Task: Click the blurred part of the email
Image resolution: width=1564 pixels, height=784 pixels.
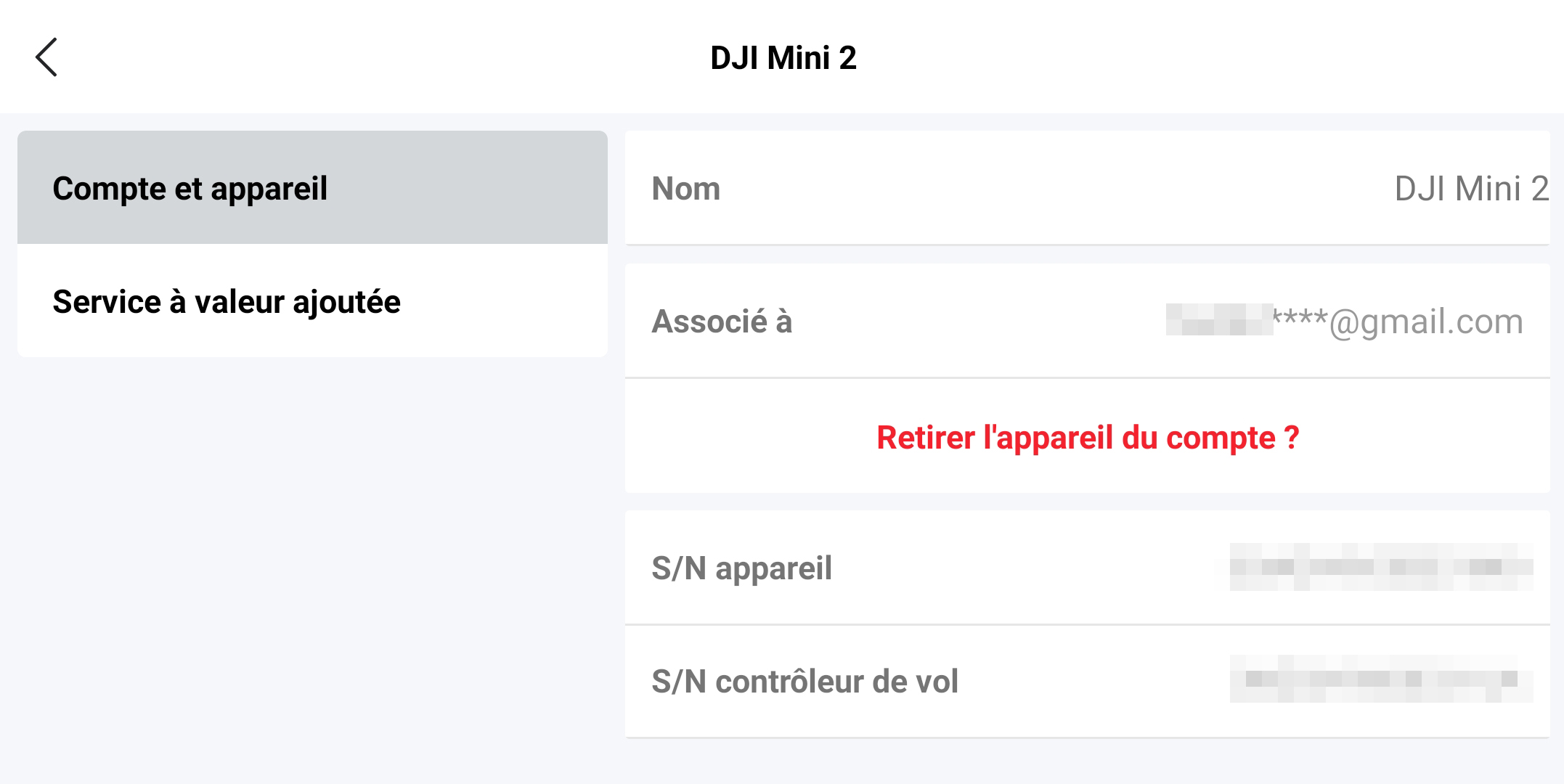Action: 1219,319
